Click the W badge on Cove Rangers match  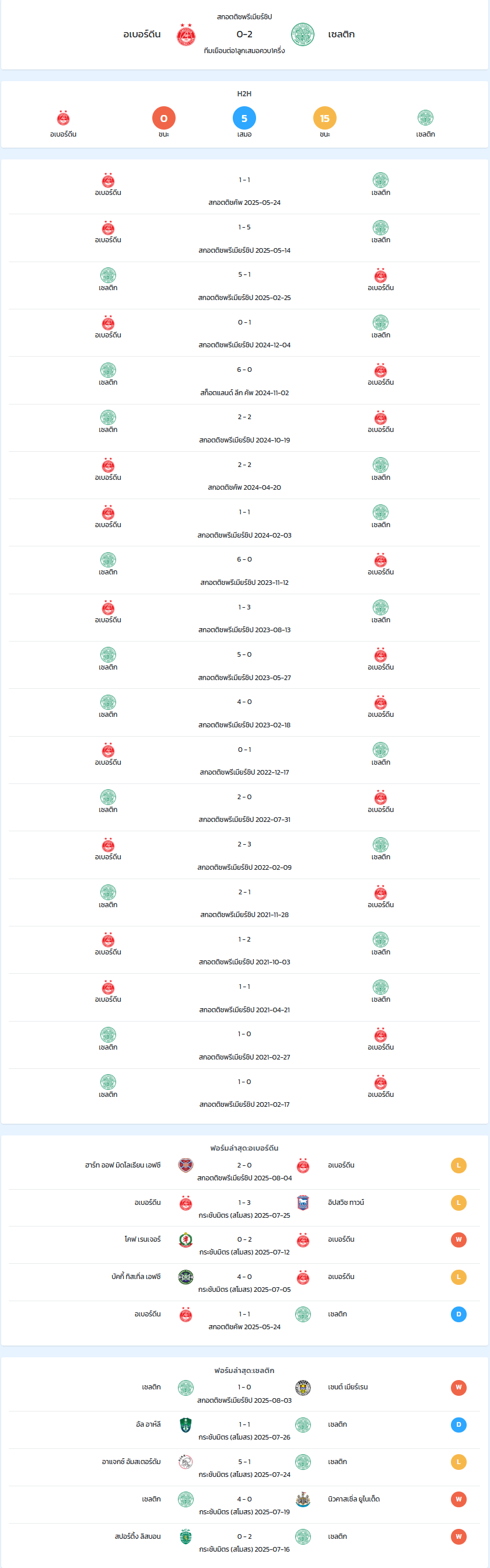pyautogui.click(x=459, y=1239)
